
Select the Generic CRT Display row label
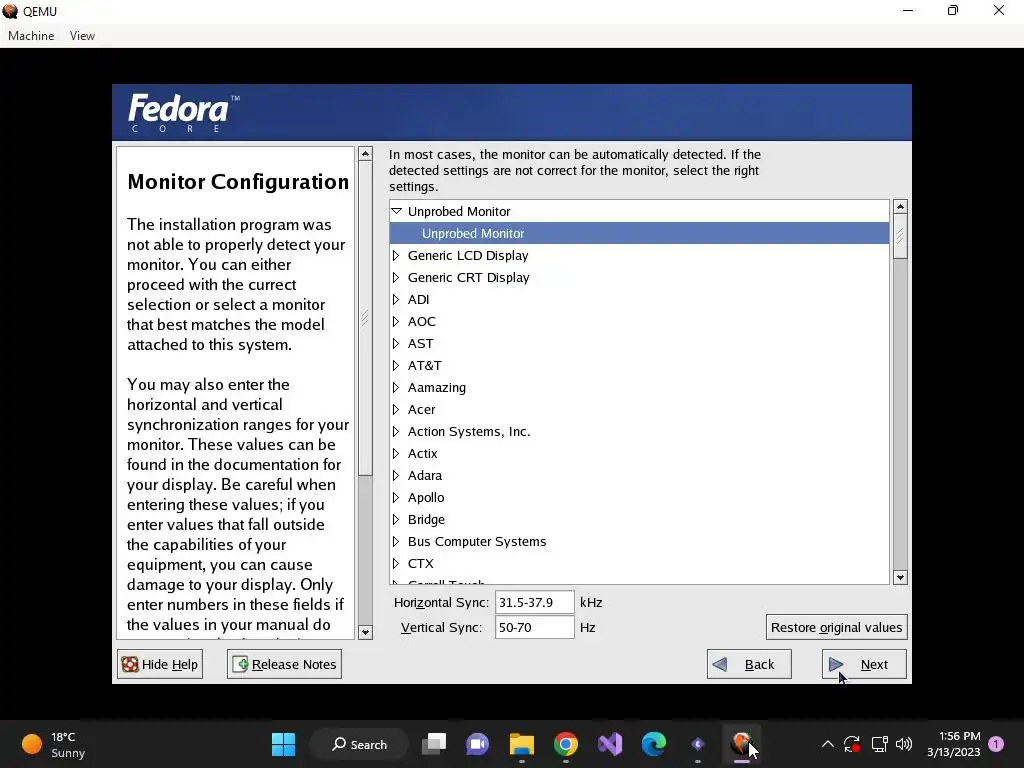[468, 278]
